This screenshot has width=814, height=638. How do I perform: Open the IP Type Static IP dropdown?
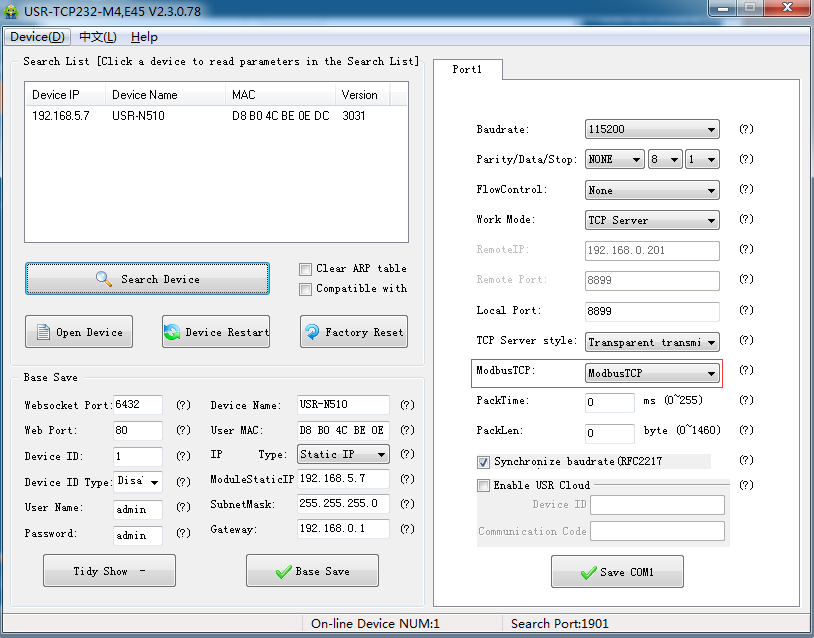point(343,454)
